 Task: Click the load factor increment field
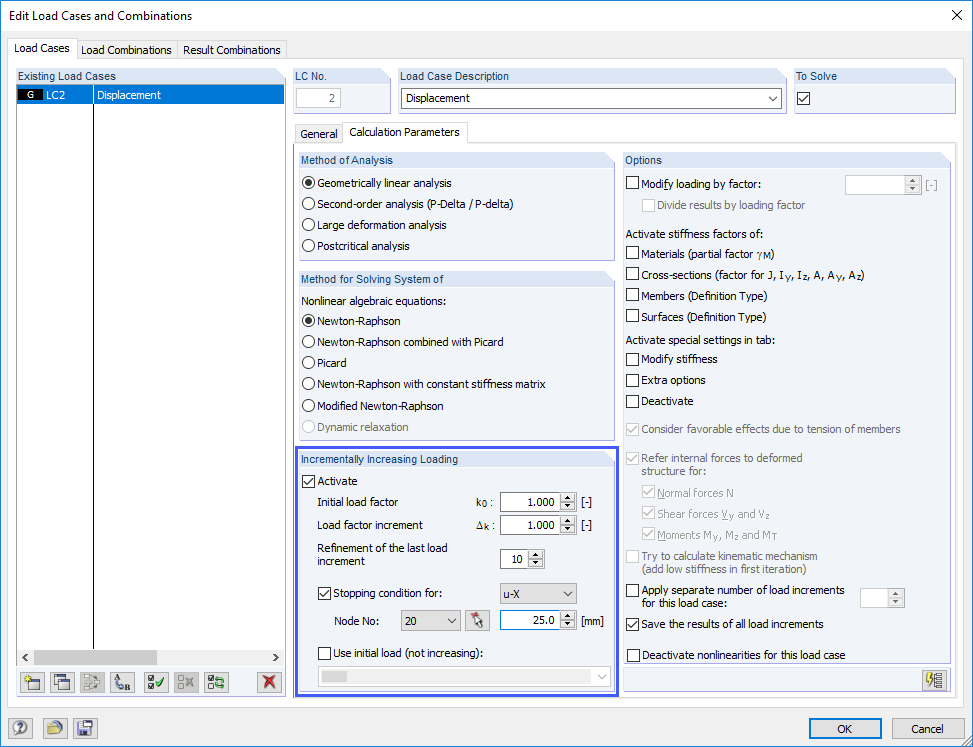[530, 525]
